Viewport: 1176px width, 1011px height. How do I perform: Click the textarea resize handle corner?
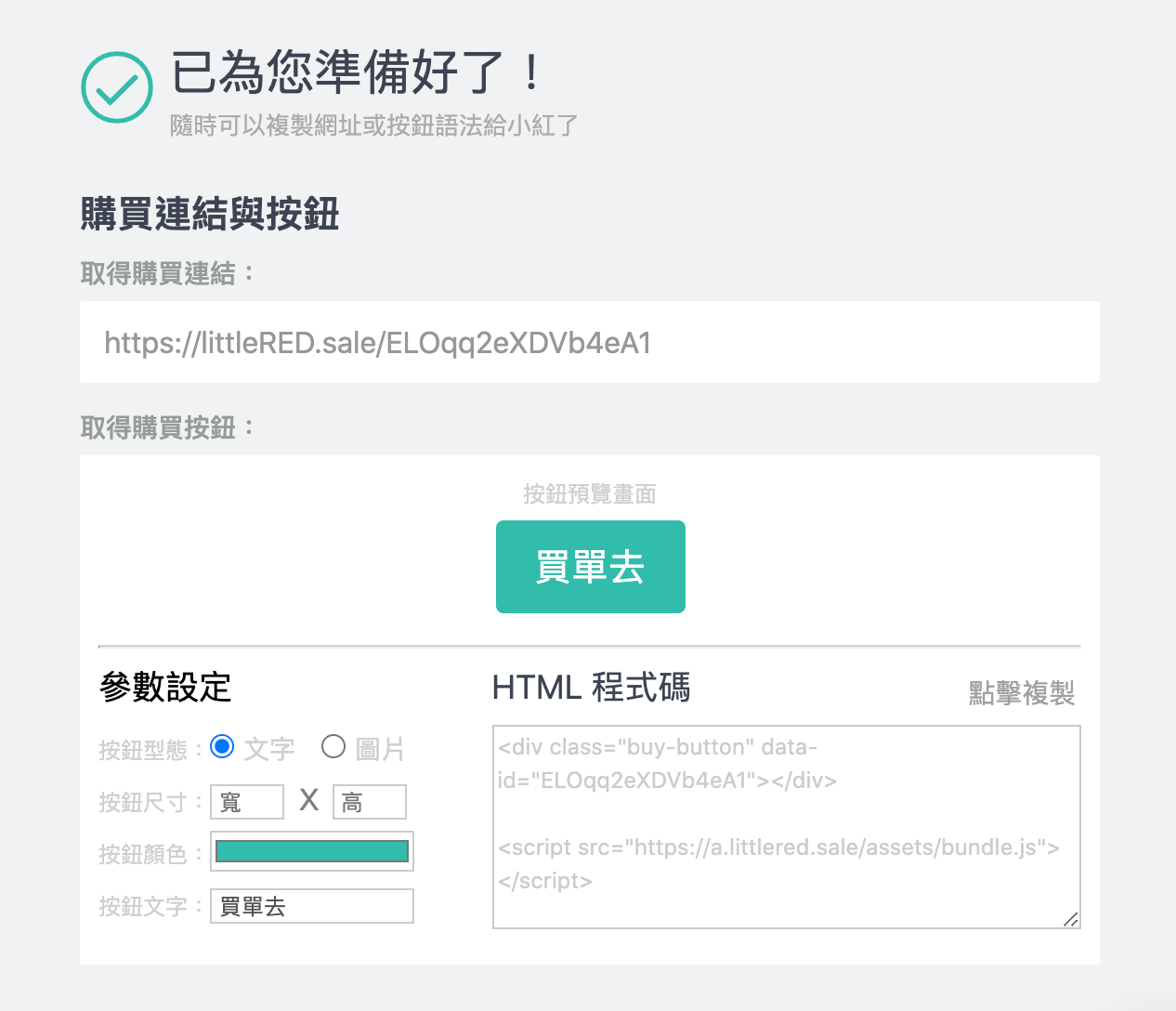click(x=1071, y=919)
